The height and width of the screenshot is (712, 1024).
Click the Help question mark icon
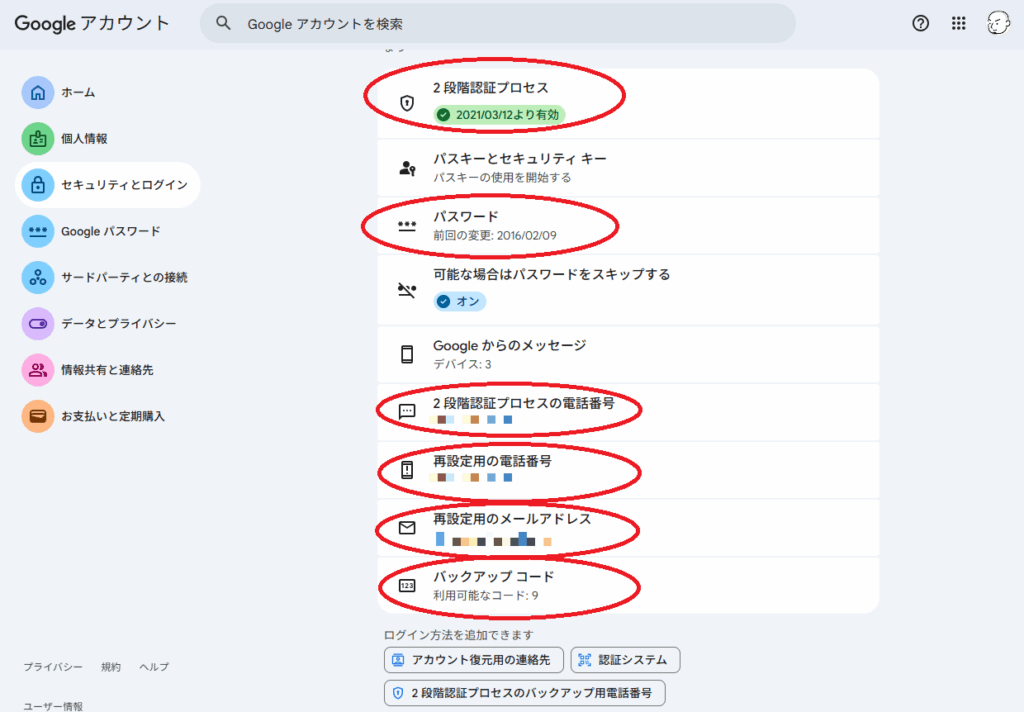click(921, 24)
